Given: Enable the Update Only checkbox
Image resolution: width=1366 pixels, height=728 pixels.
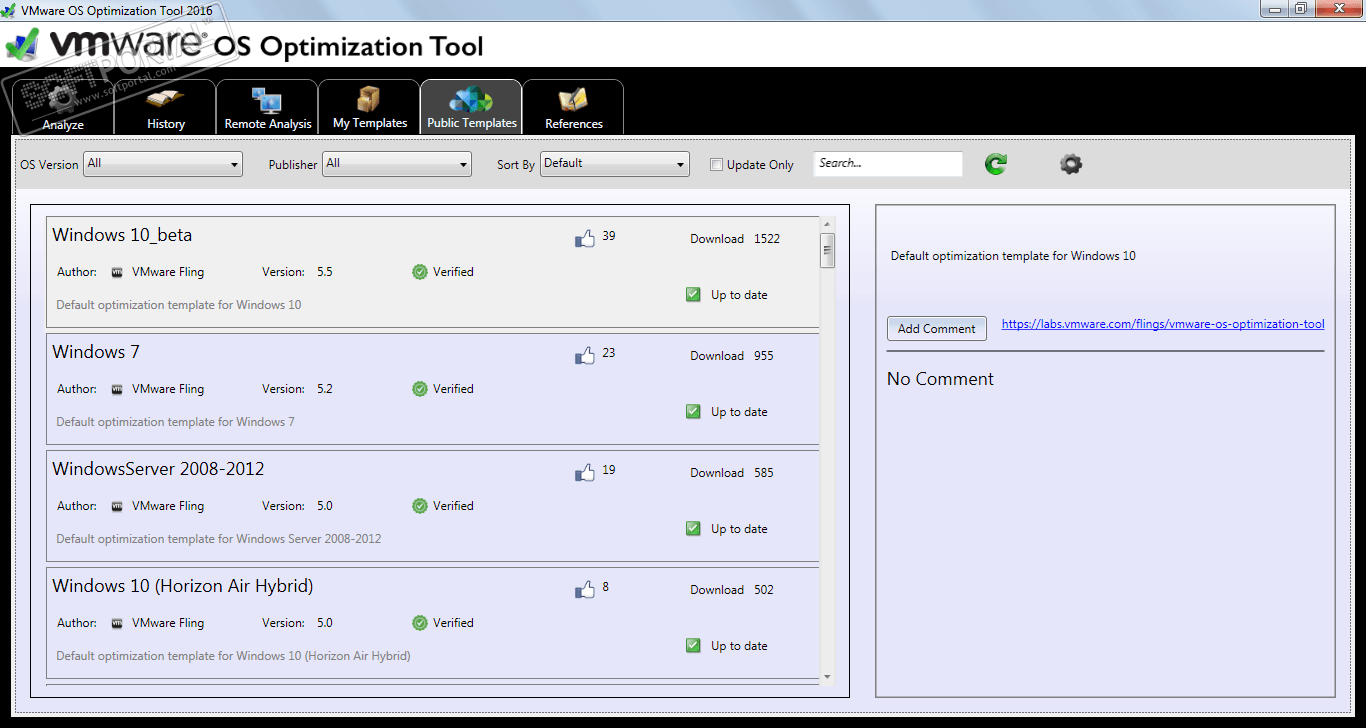Looking at the screenshot, I should [716, 165].
